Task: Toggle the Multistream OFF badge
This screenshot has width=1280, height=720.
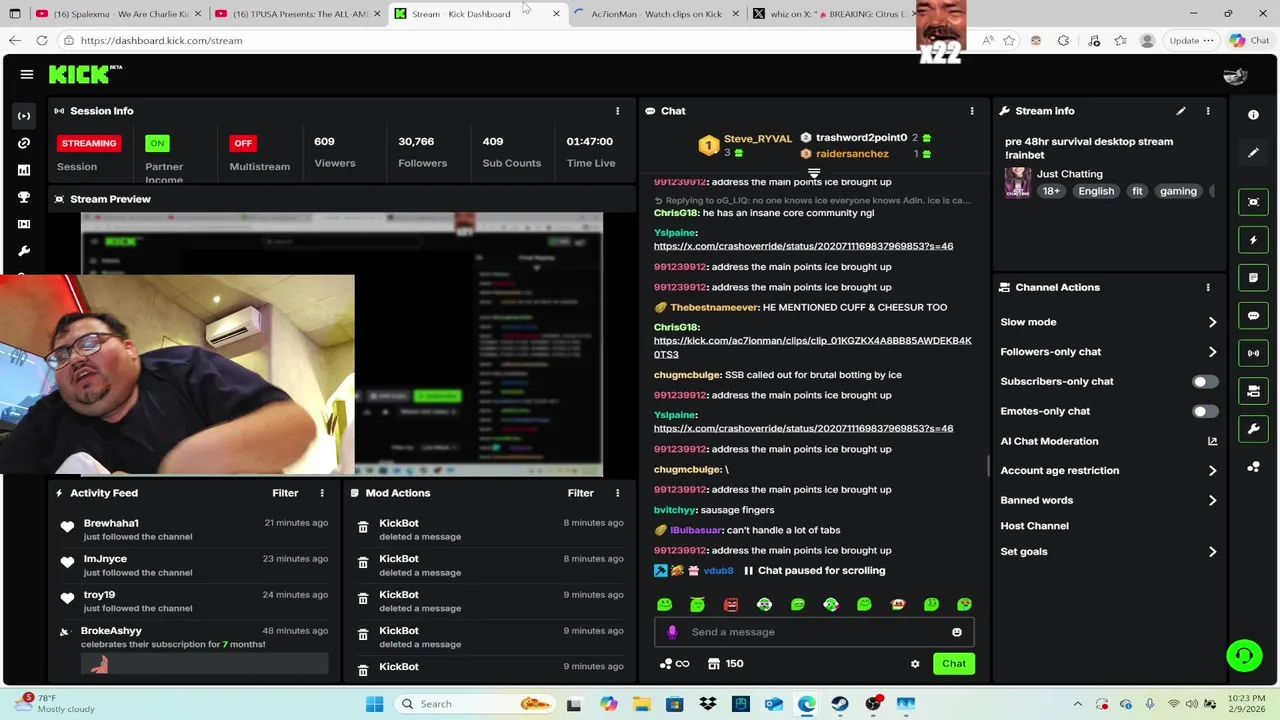Action: [243, 143]
